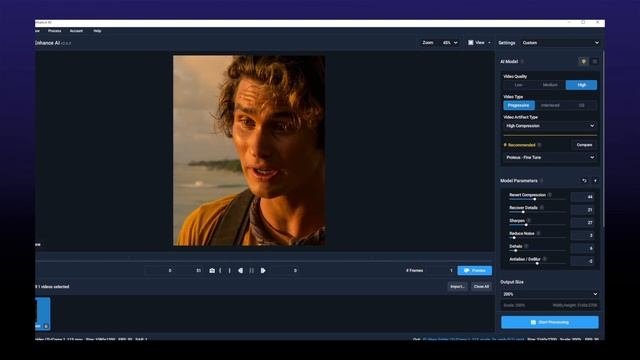This screenshot has width=640, height=360.
Task: Open the View mode dropdown
Action: click(x=479, y=43)
